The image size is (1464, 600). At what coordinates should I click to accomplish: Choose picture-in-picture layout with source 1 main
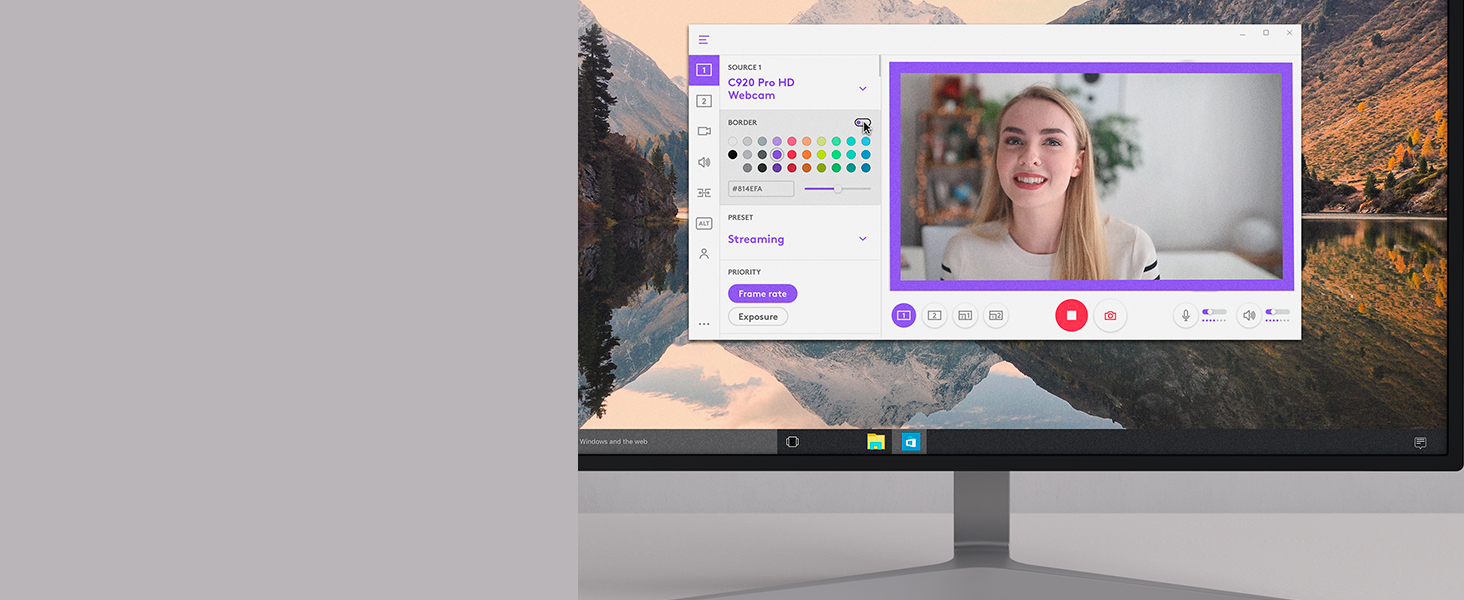(965, 315)
